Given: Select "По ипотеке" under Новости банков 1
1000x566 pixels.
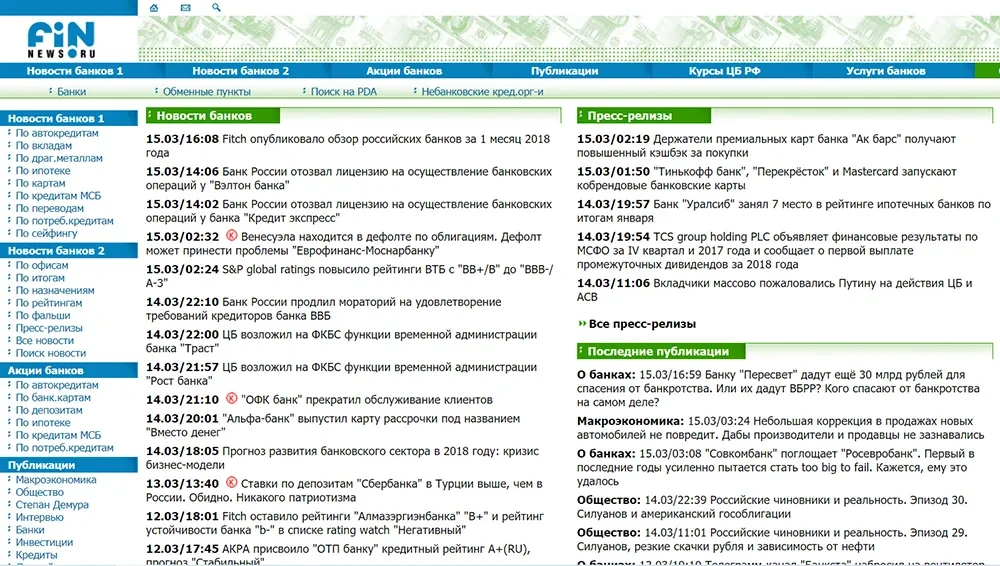Looking at the screenshot, I should [43, 171].
